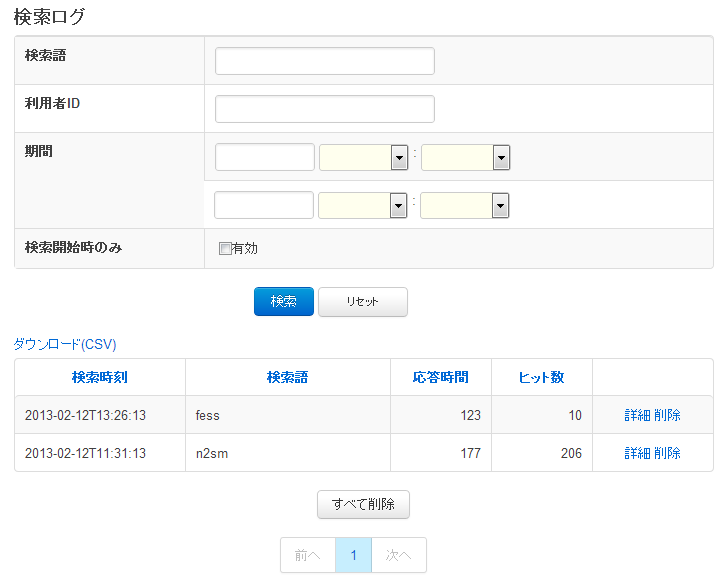Go to previous page with 前へ
The height and width of the screenshot is (580, 727).
point(308,555)
